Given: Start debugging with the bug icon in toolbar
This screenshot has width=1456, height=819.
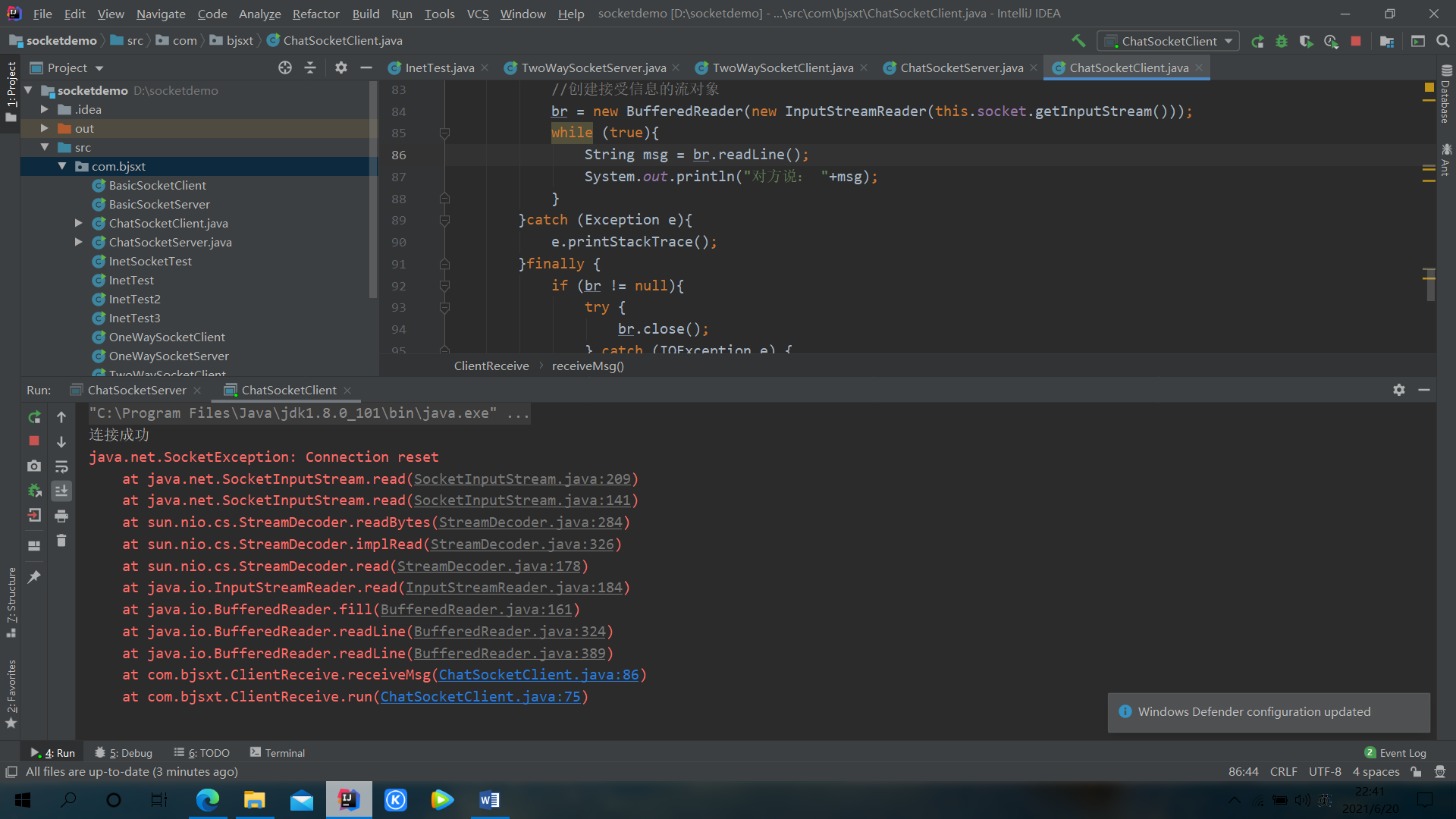Looking at the screenshot, I should click(x=1282, y=41).
